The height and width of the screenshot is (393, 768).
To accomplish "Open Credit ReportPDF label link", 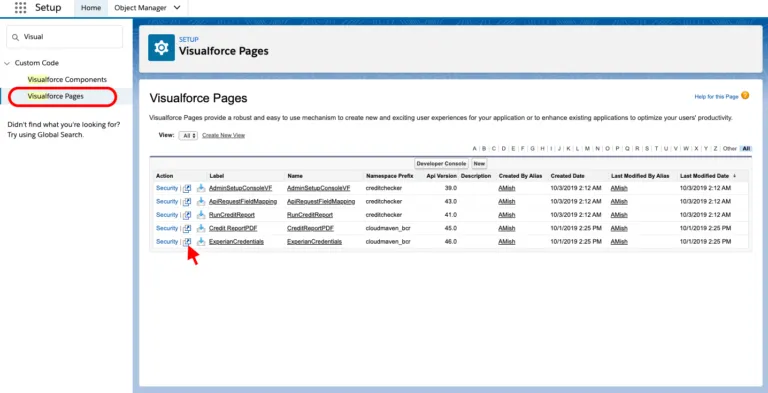I will click(x=233, y=228).
